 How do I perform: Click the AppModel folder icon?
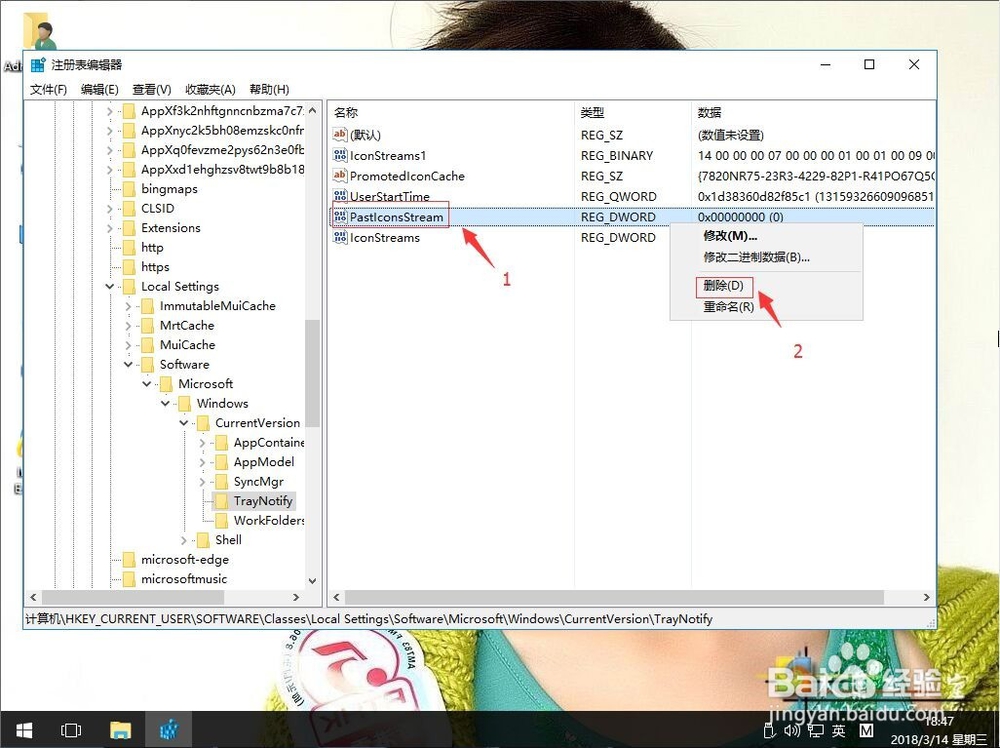221,462
